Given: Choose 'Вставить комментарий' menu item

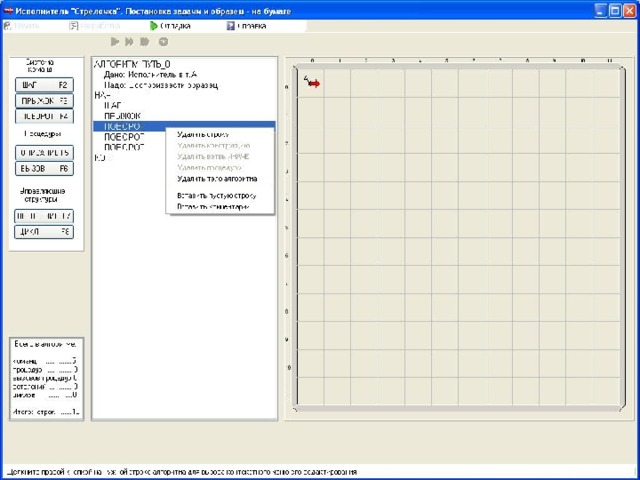Looking at the screenshot, I should tap(213, 207).
